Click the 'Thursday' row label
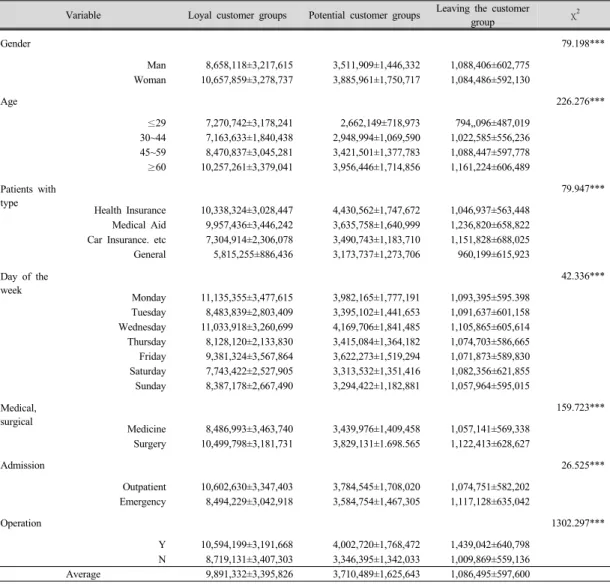 (x=147, y=342)
